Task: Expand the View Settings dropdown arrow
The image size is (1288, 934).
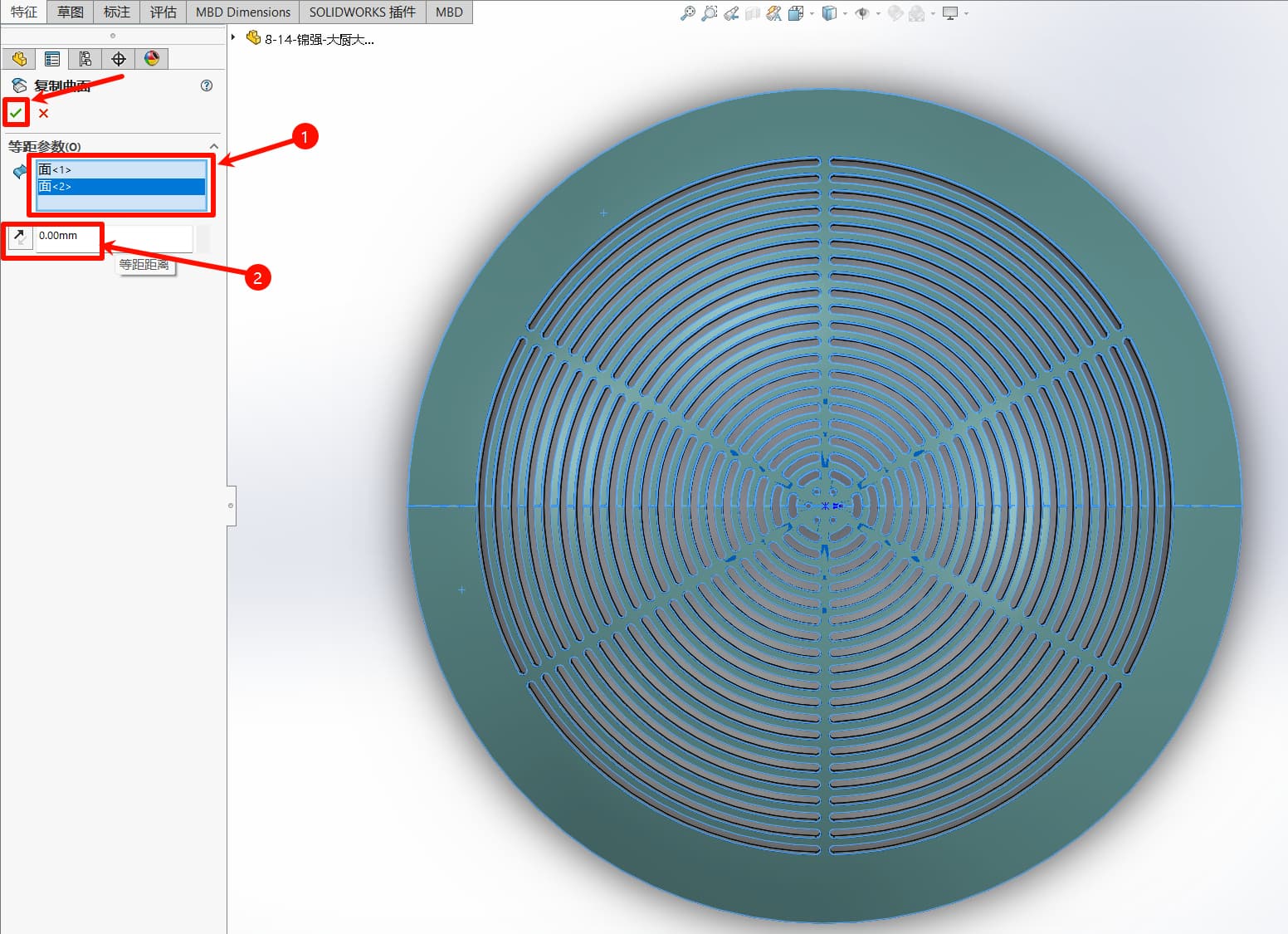Action: [966, 13]
